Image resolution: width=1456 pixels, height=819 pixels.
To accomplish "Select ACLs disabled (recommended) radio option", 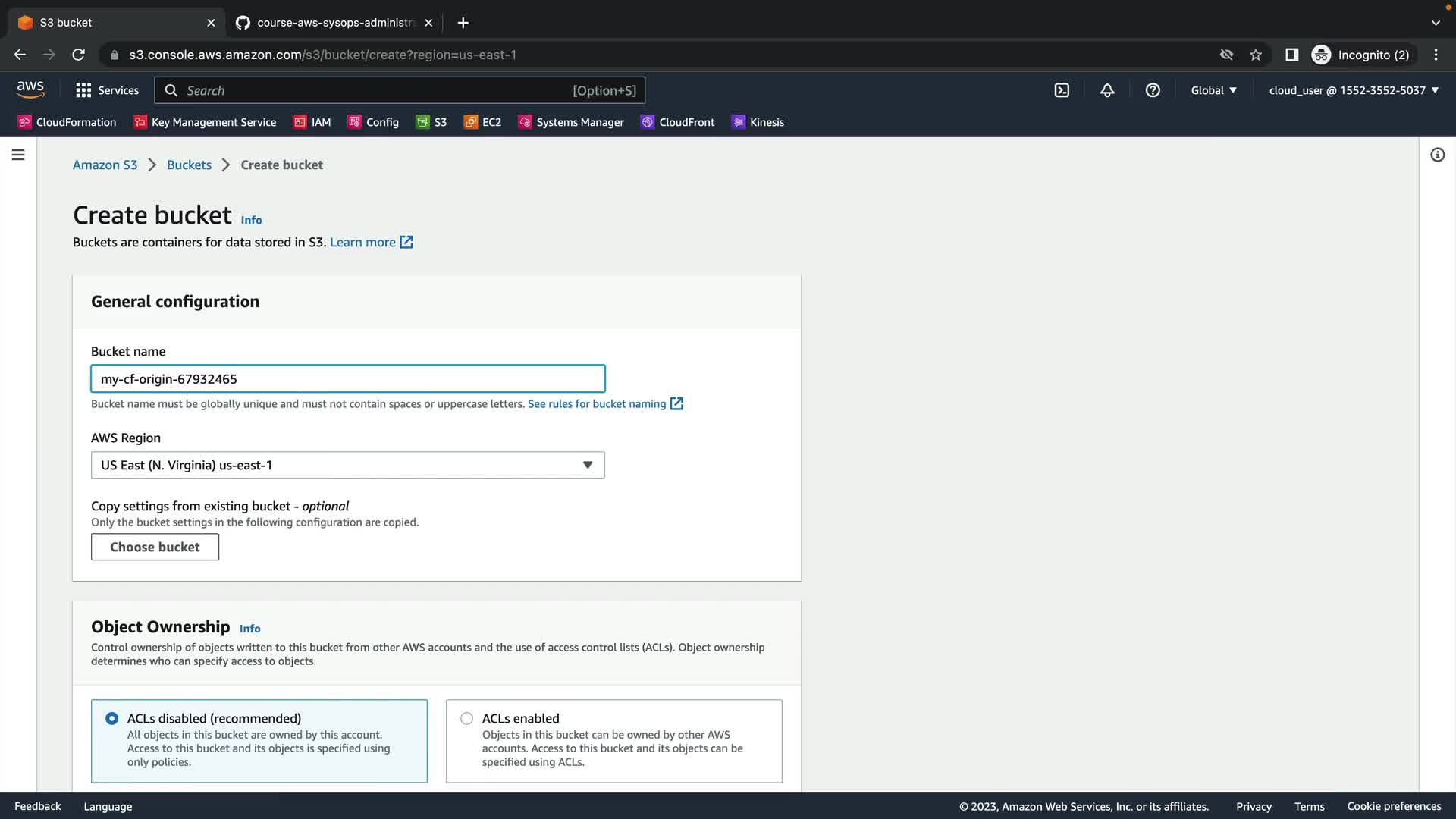I will [112, 718].
